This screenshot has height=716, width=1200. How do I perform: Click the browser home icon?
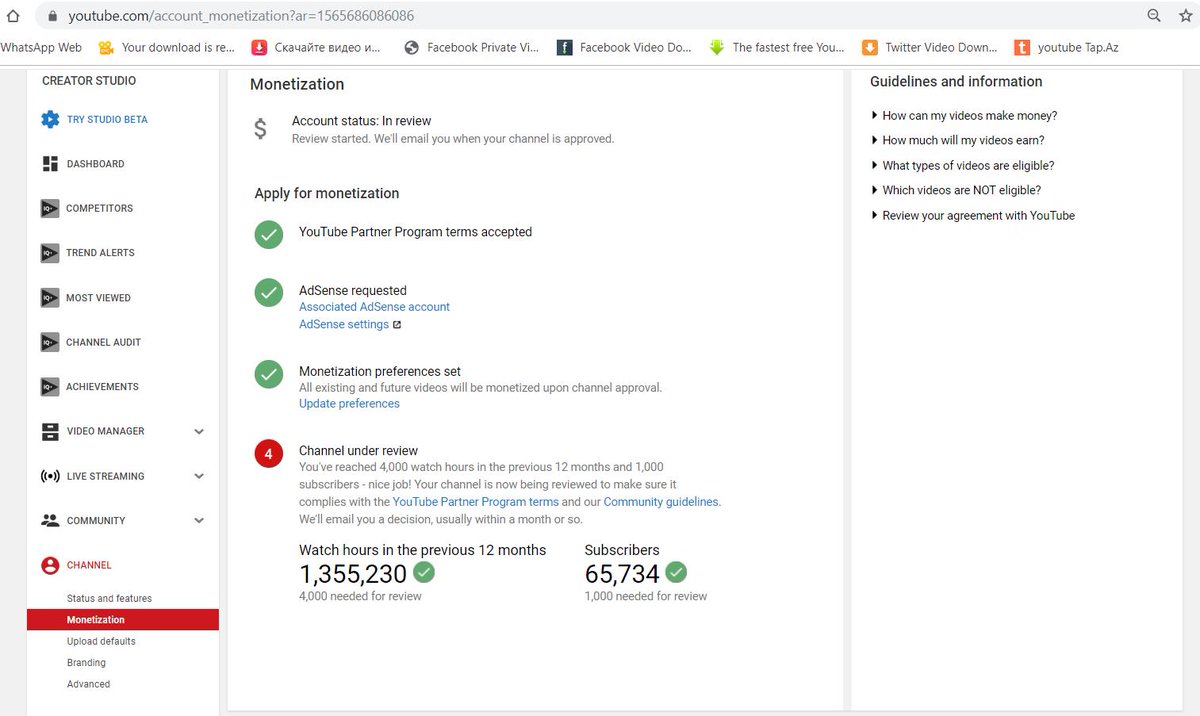click(x=13, y=16)
